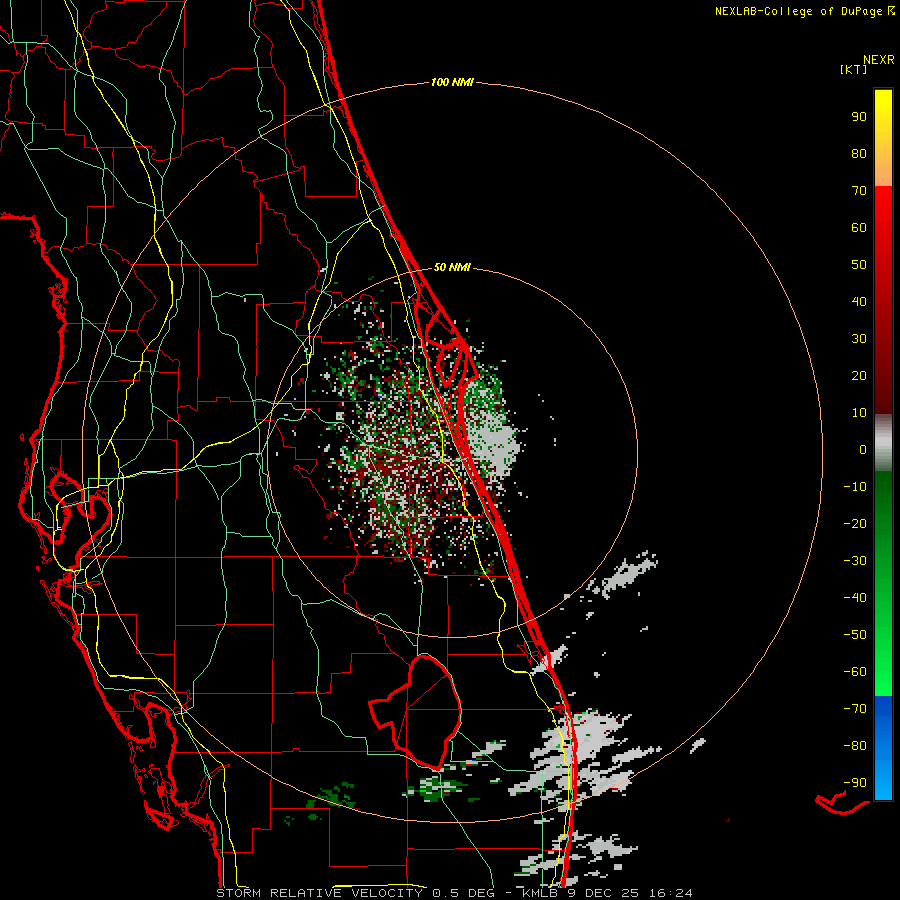Select the -20 value on velocity scale
The height and width of the screenshot is (900, 900).
tap(855, 523)
